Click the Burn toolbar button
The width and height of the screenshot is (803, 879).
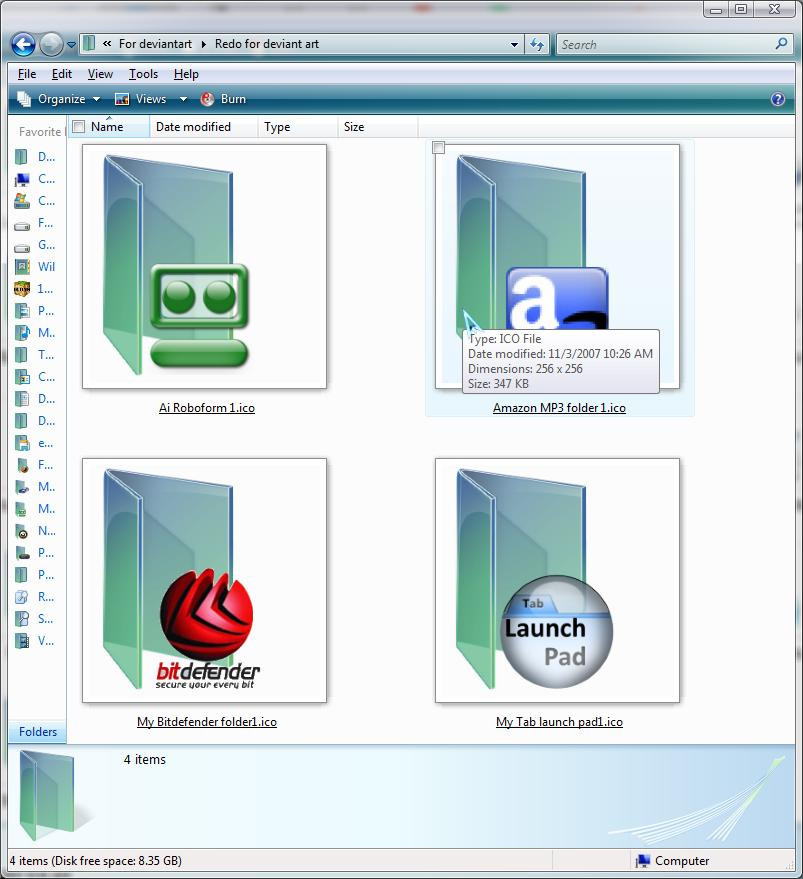click(x=223, y=99)
